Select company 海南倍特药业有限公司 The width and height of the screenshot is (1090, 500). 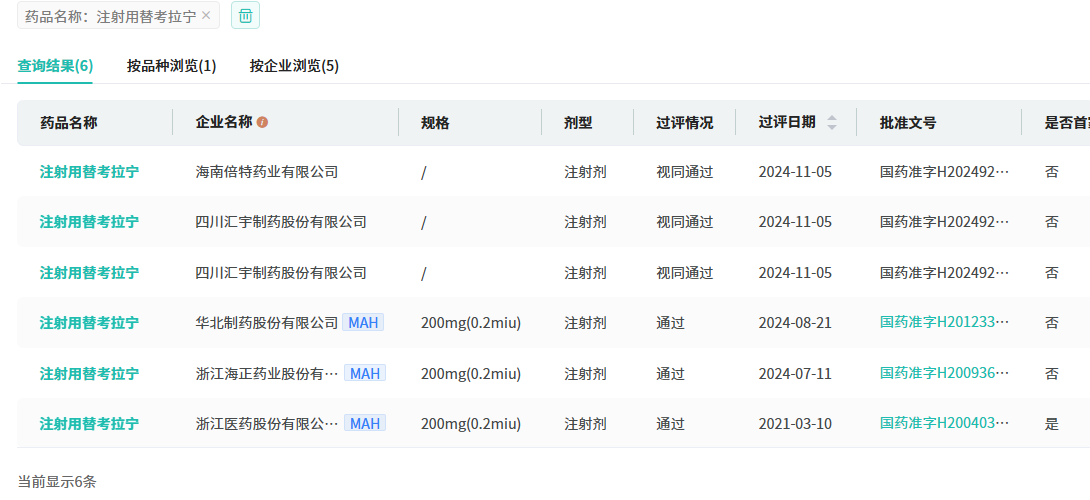(267, 172)
